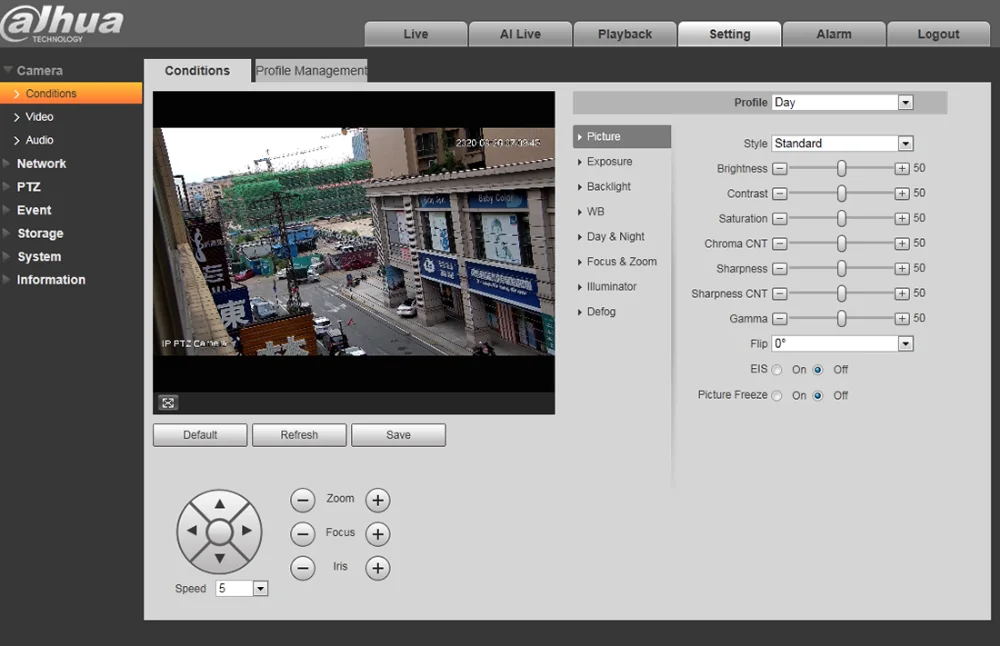Viewport: 1000px width, 646px height.
Task: Select EIS Off radio button
Action: coord(818,370)
